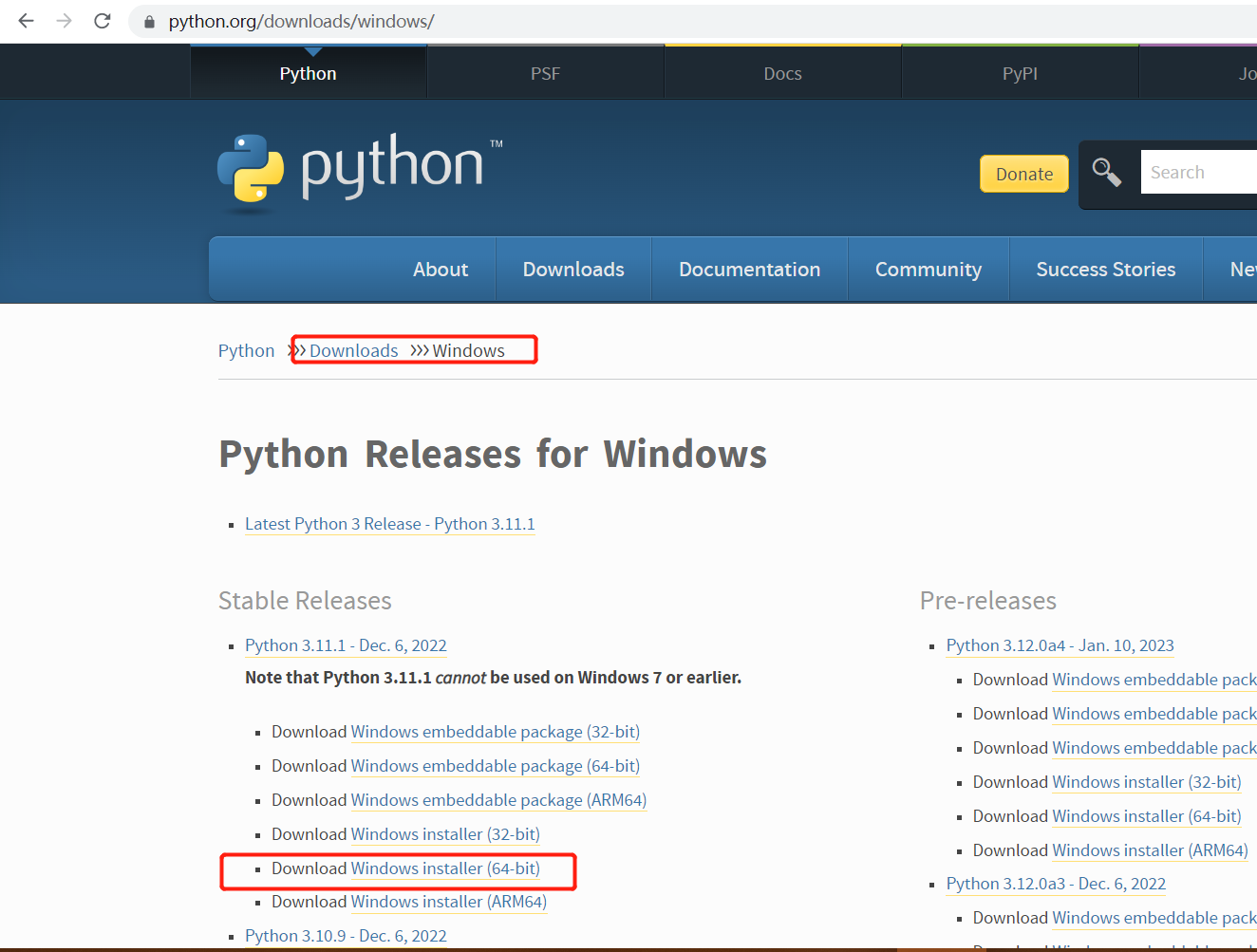This screenshot has height=952, width=1257.
Task: Click the padlock site security icon
Action: 149,21
